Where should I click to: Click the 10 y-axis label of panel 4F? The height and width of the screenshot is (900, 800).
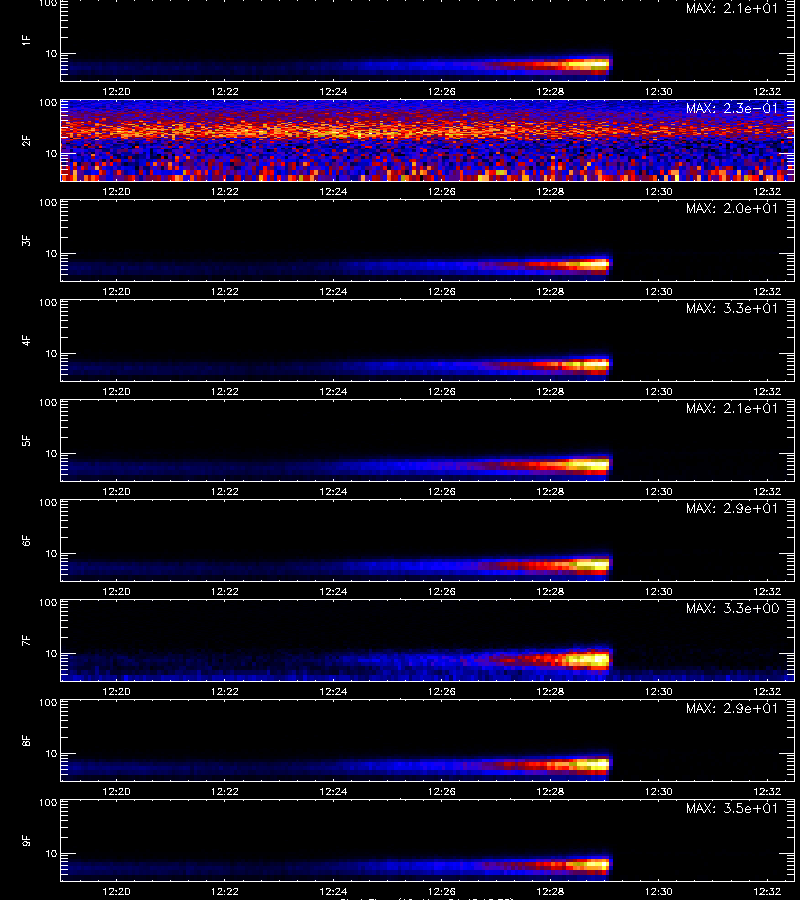pos(52,354)
